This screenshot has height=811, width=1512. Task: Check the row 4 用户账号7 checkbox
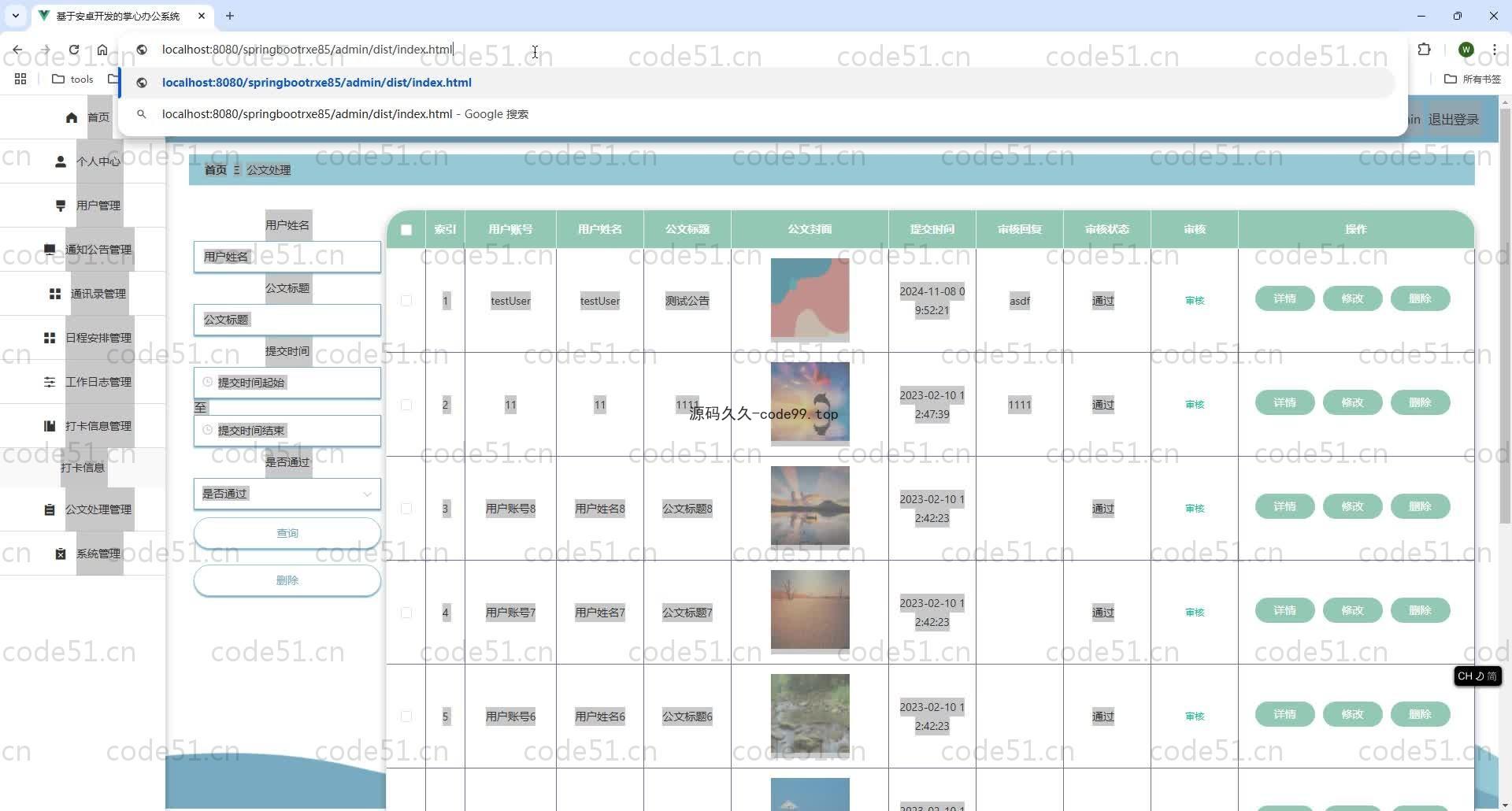click(x=406, y=613)
